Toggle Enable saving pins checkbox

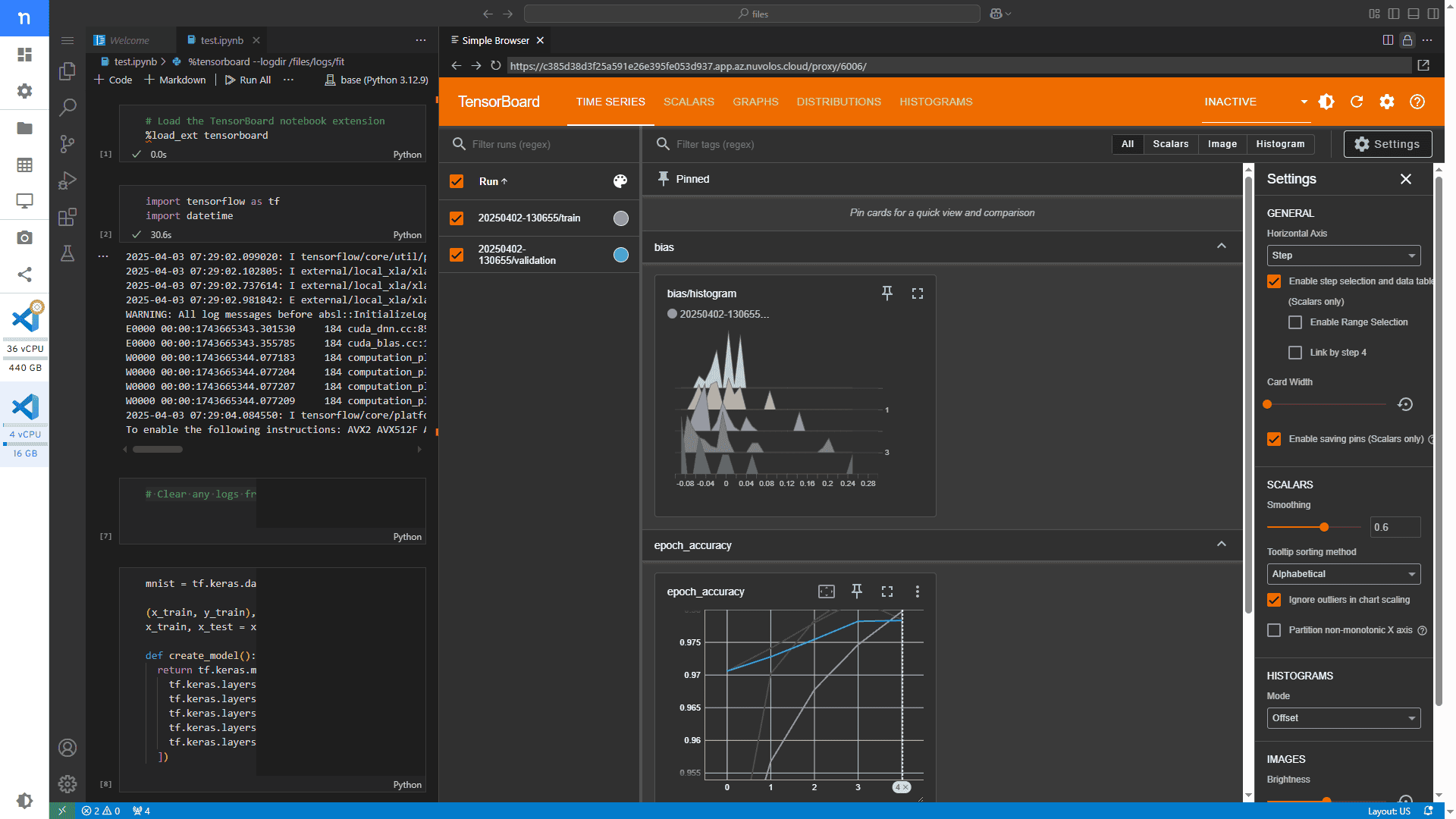click(1274, 439)
